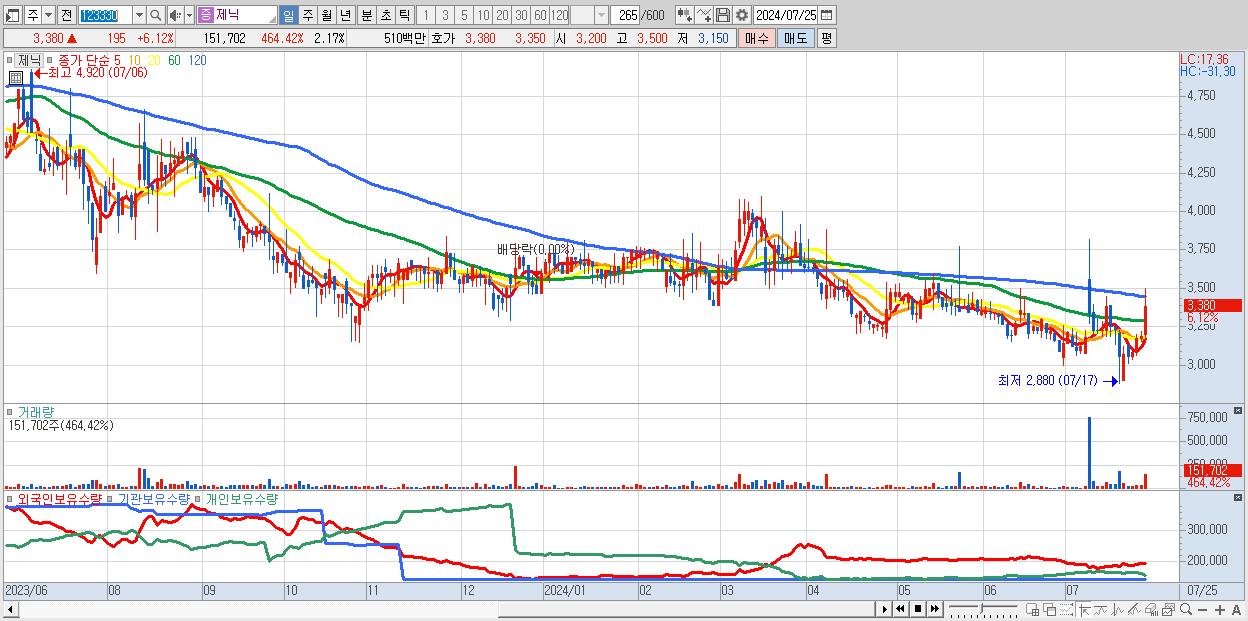1248x621 pixels.
Task: Choose the 120 interval button
Action: pyautogui.click(x=560, y=15)
